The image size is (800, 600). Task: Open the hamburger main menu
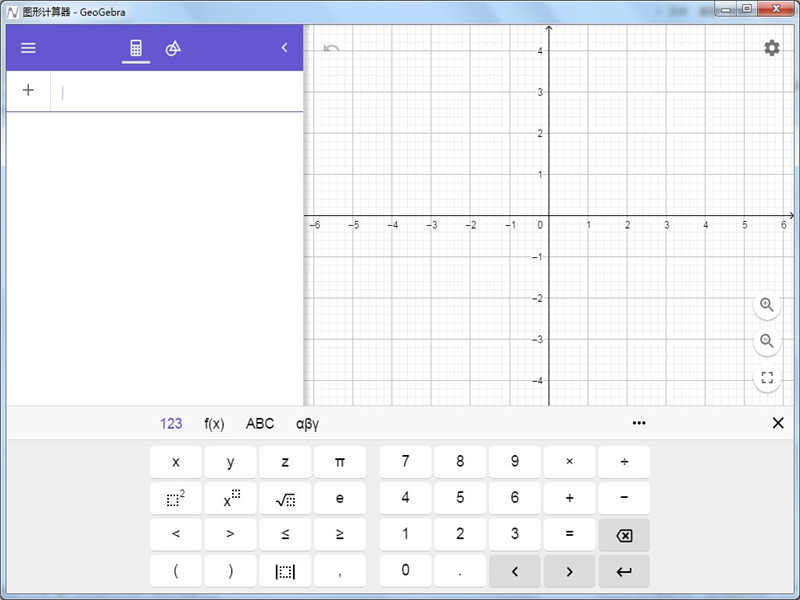(x=28, y=48)
